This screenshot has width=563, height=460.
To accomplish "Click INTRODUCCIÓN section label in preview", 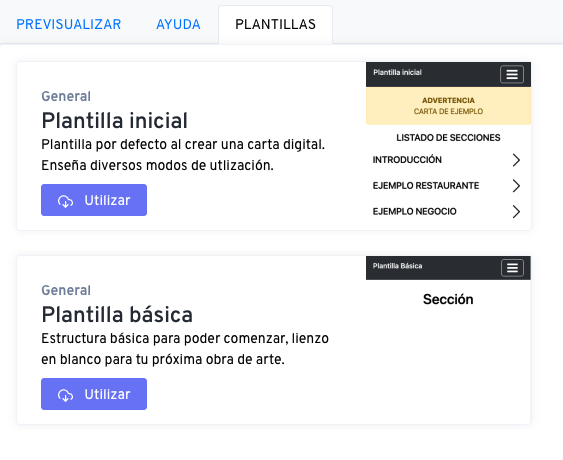I will [x=407, y=159].
